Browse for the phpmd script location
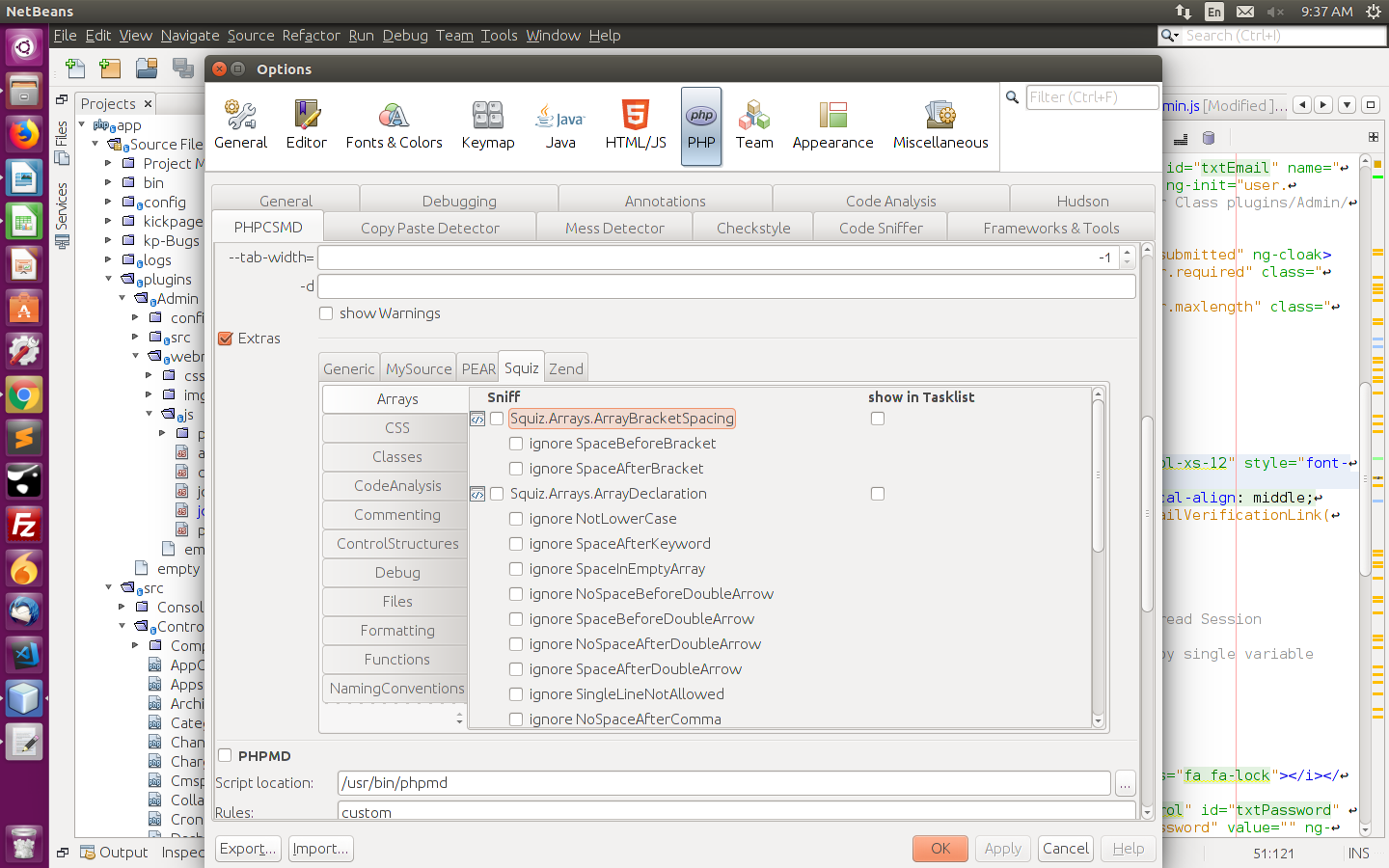This screenshot has height=868, width=1389. [x=1125, y=784]
